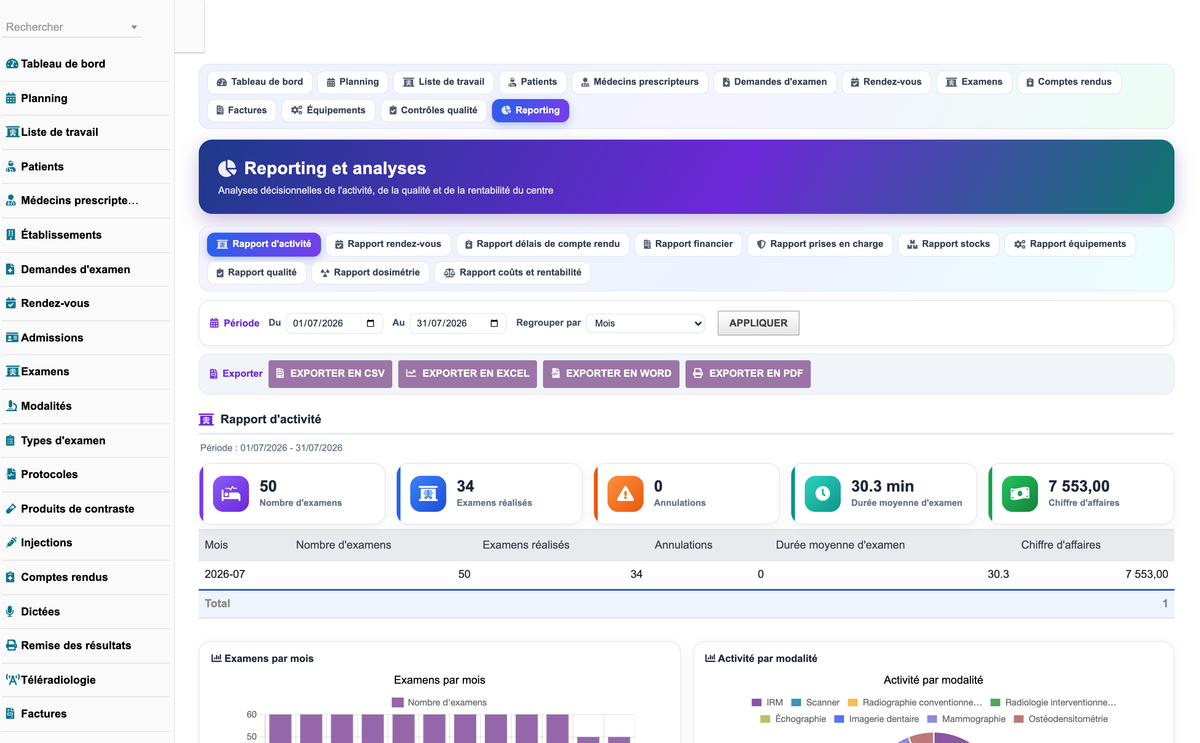Click the Injections syringe icon
Image resolution: width=1200 pixels, height=743 pixels.
(11, 542)
